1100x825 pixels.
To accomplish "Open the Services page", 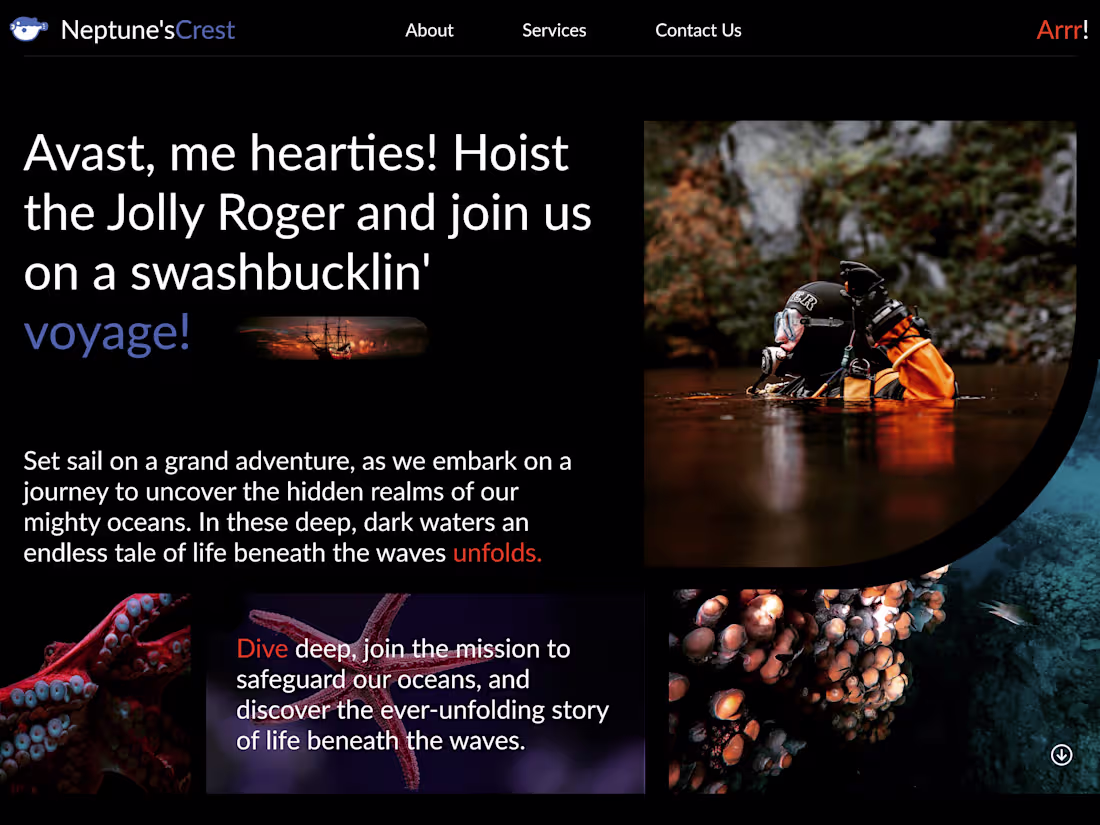I will pos(554,30).
